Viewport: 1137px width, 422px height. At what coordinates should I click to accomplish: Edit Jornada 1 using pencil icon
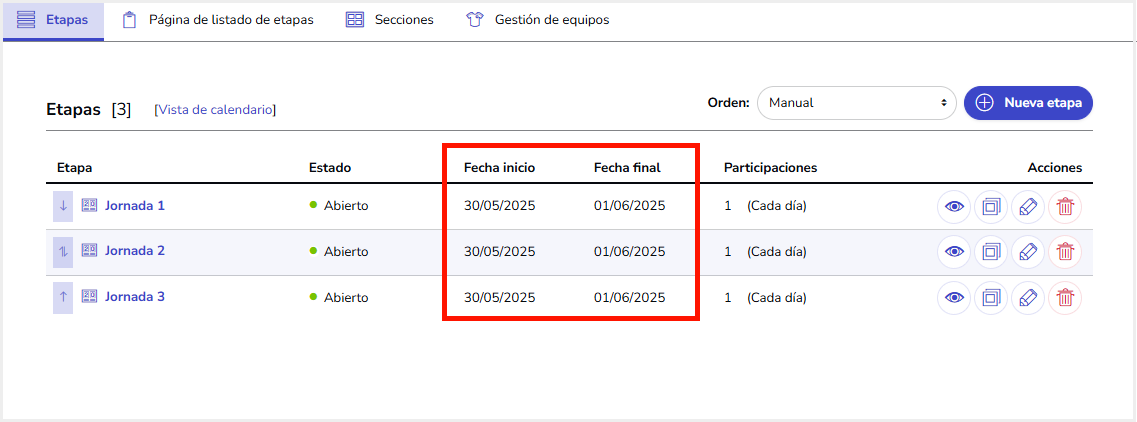point(1028,207)
